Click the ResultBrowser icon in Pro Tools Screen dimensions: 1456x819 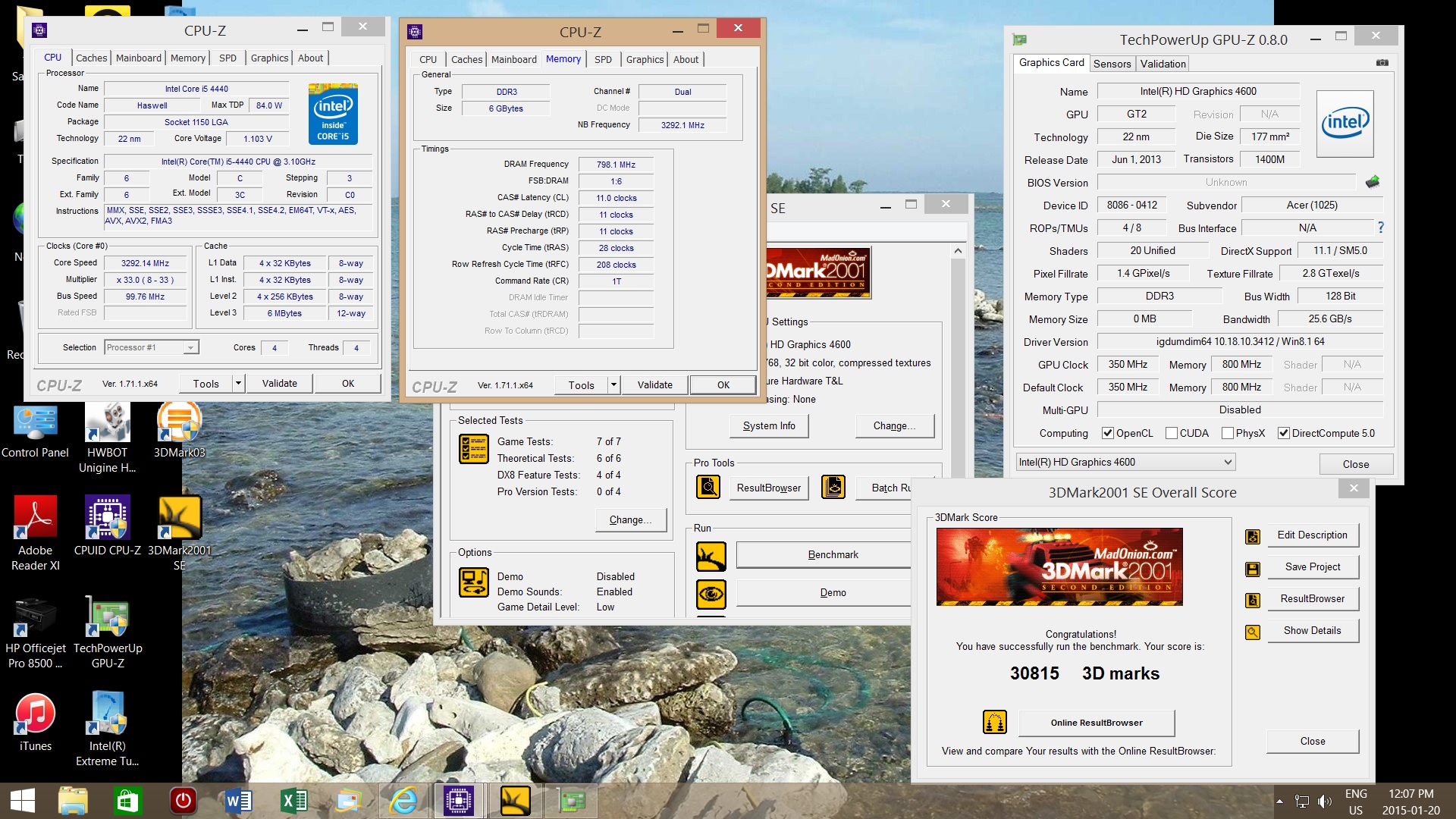pos(708,487)
